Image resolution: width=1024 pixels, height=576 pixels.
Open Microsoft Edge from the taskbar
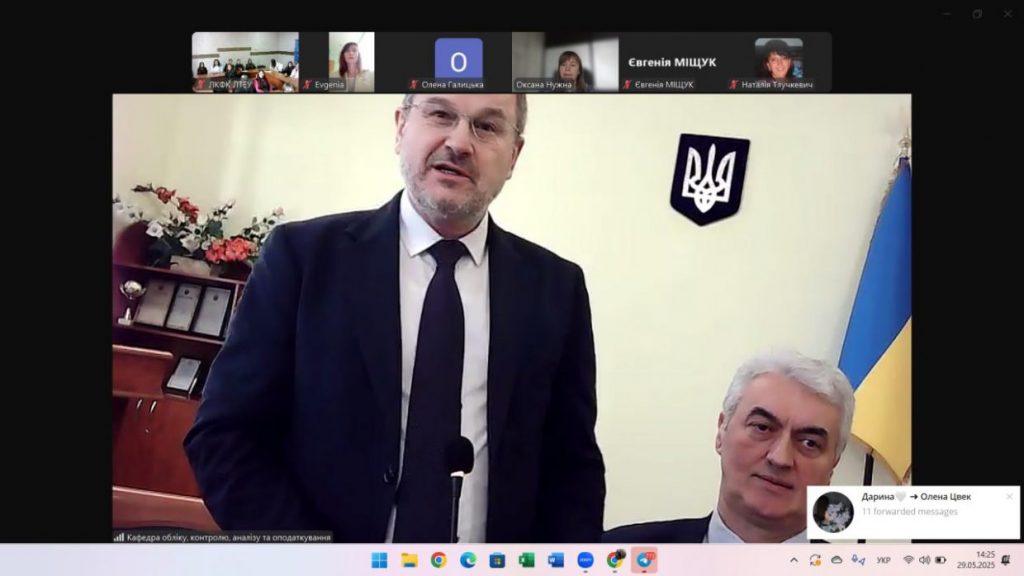pos(468,560)
